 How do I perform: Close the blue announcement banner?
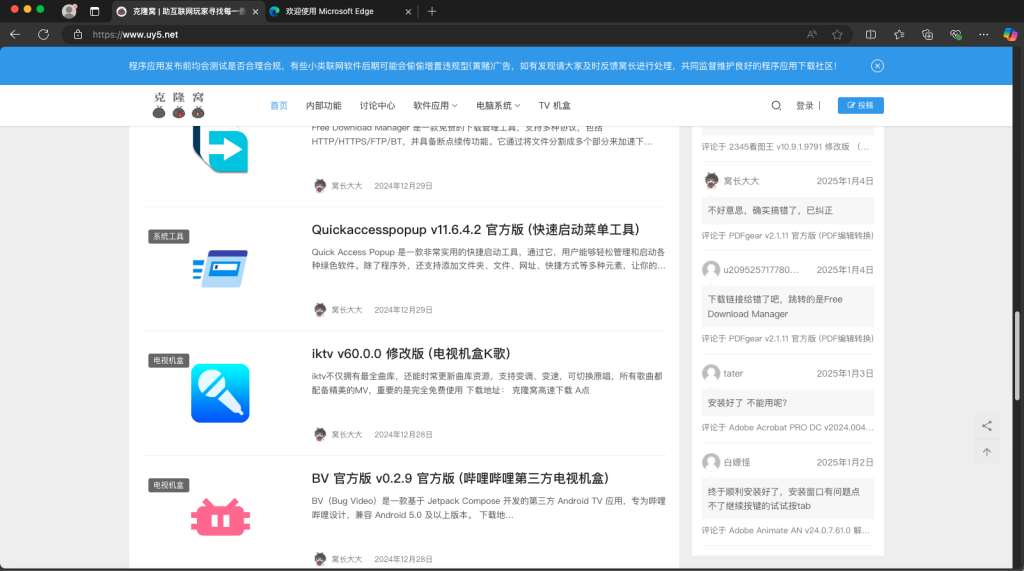877,66
